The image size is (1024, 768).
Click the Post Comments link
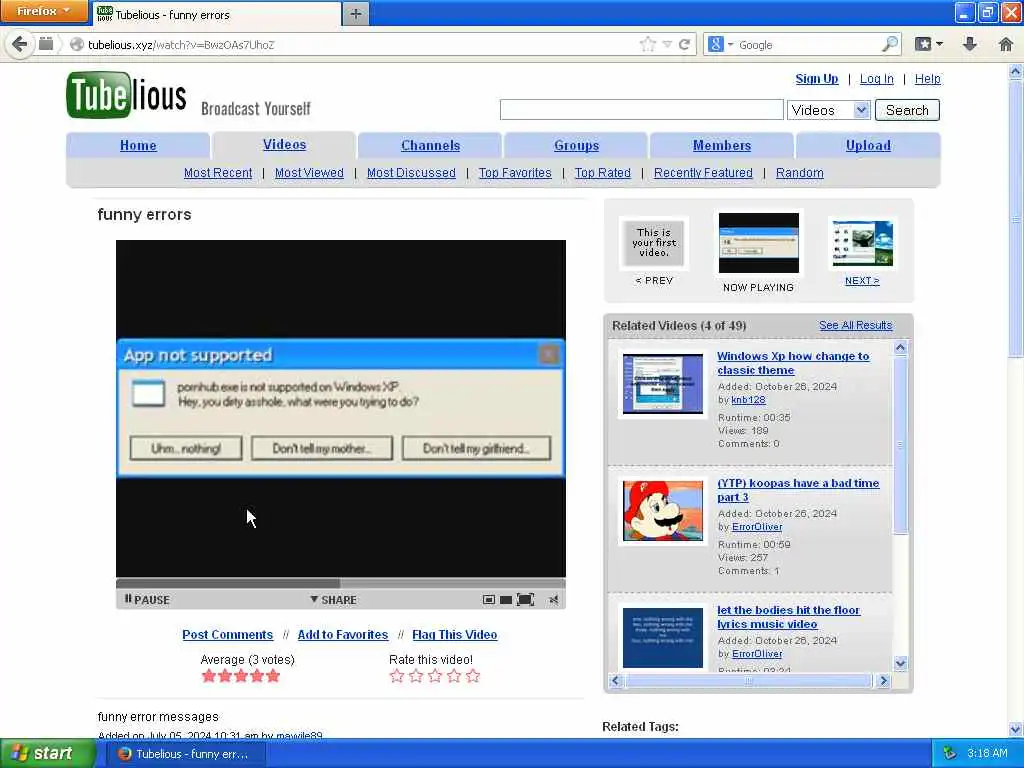pyautogui.click(x=227, y=634)
